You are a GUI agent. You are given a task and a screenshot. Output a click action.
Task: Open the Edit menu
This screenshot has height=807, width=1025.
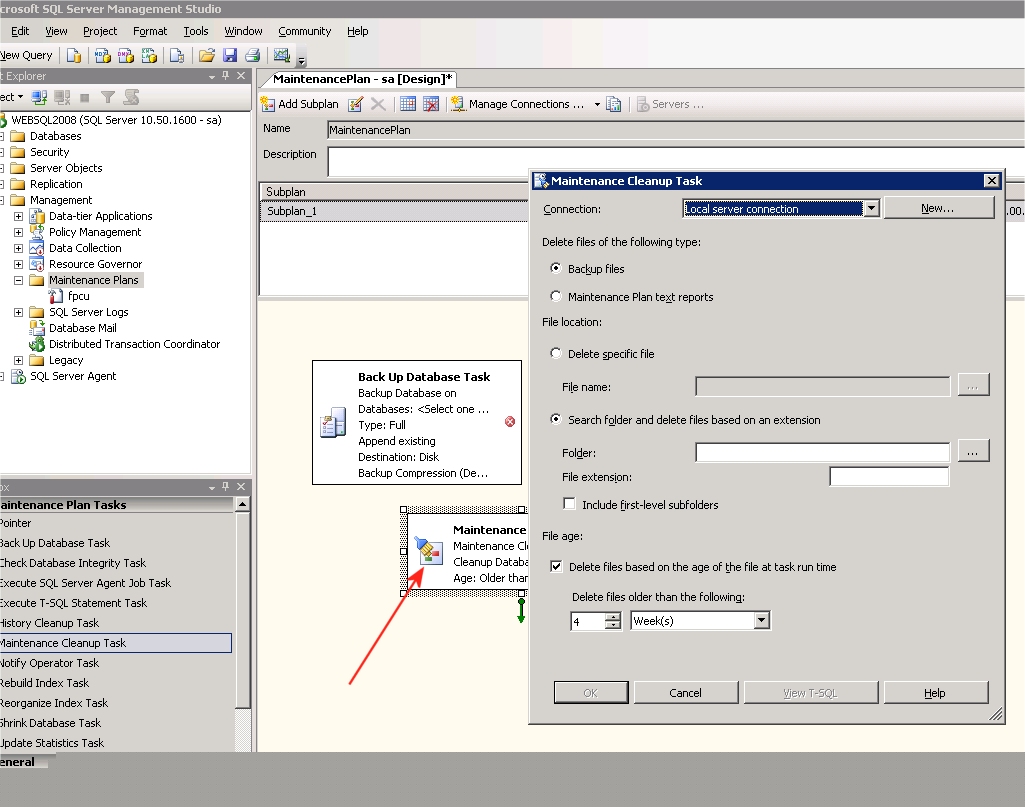click(x=20, y=31)
